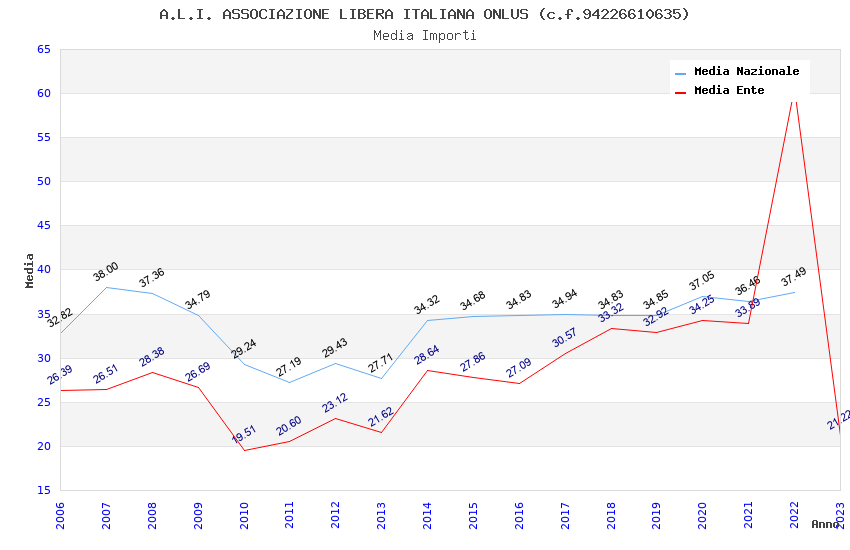The image size is (850, 550).
Task: Click the 27.71 national data label
Action: pos(380,363)
